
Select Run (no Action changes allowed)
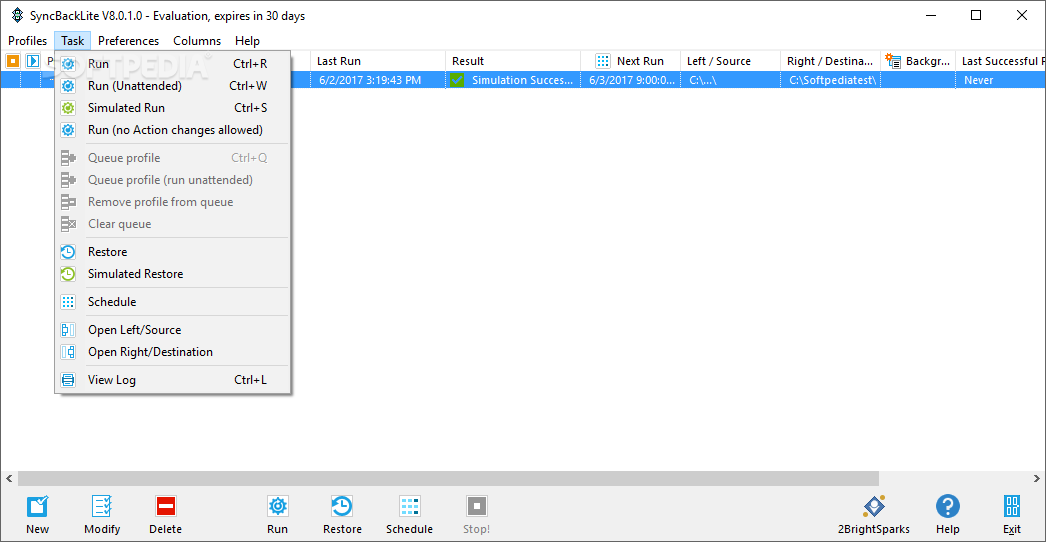coord(173,130)
